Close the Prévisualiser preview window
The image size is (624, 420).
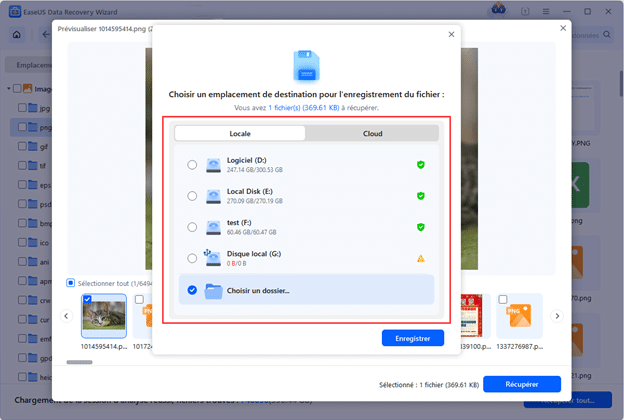[563, 28]
